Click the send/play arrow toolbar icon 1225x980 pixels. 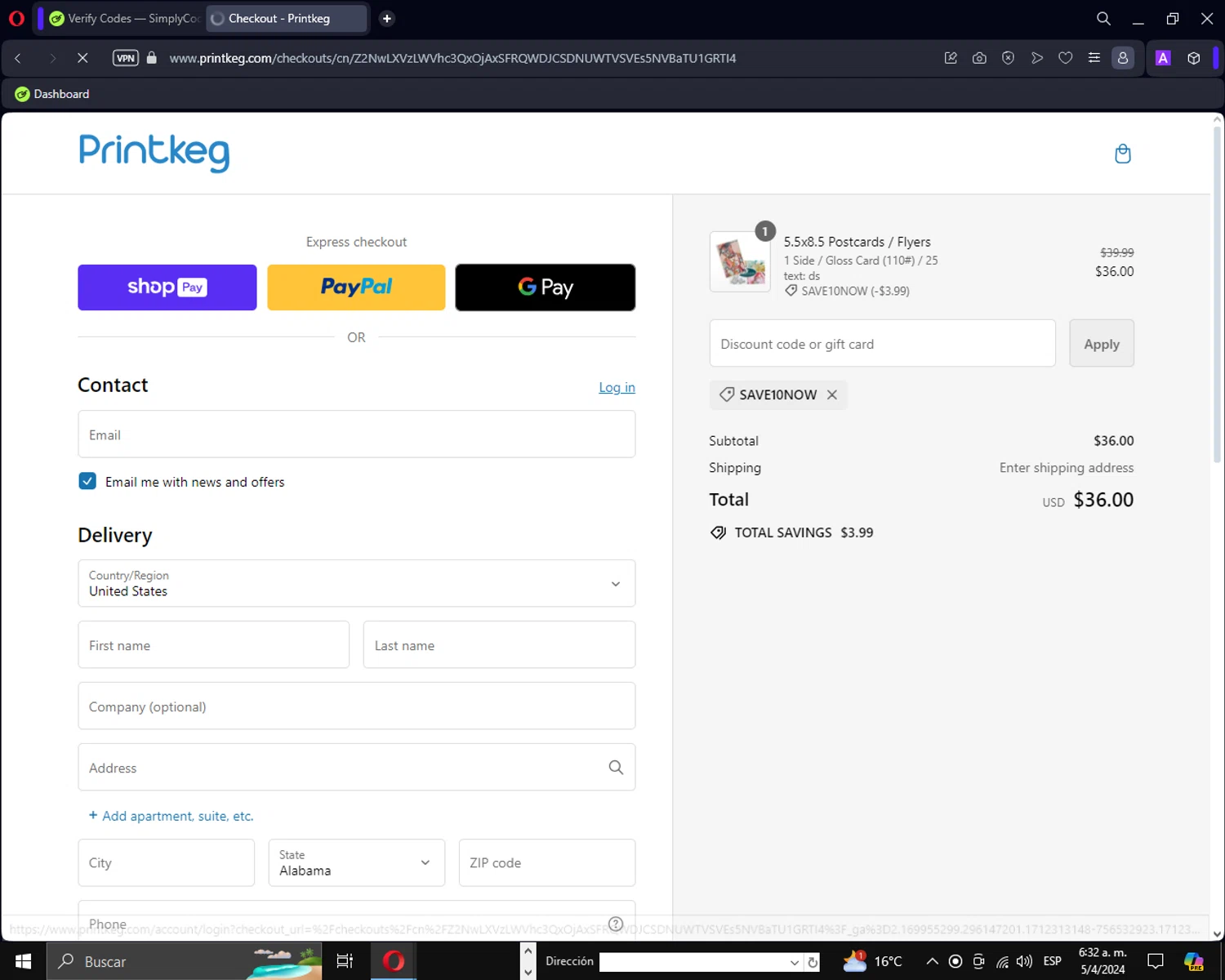(x=1037, y=58)
